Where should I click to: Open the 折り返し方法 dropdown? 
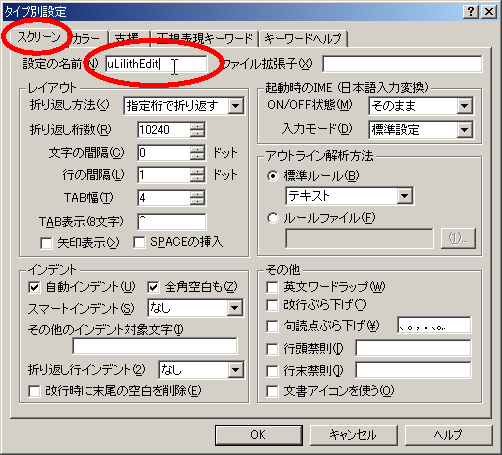pos(235,106)
